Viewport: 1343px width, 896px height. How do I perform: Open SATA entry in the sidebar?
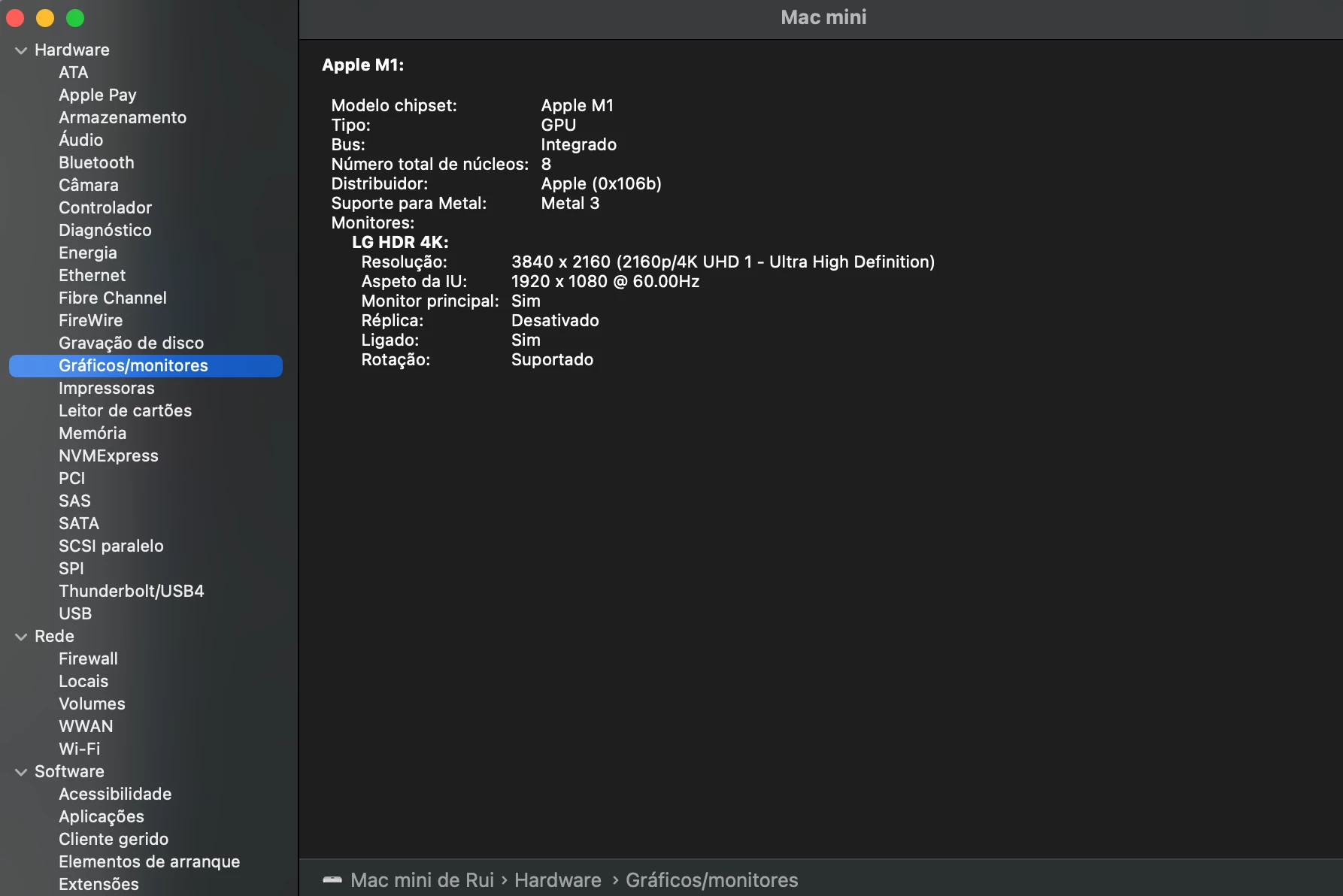click(79, 524)
